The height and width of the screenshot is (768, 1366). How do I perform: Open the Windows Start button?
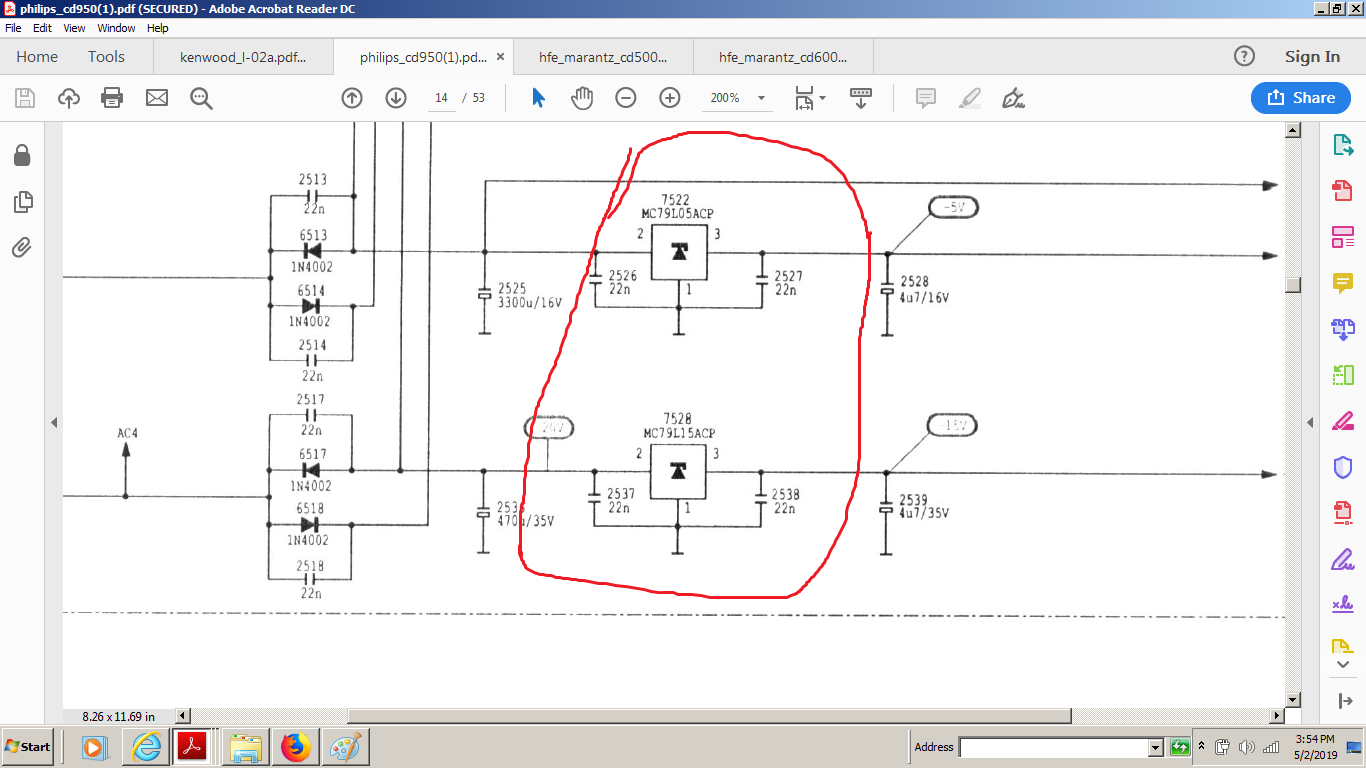[28, 747]
